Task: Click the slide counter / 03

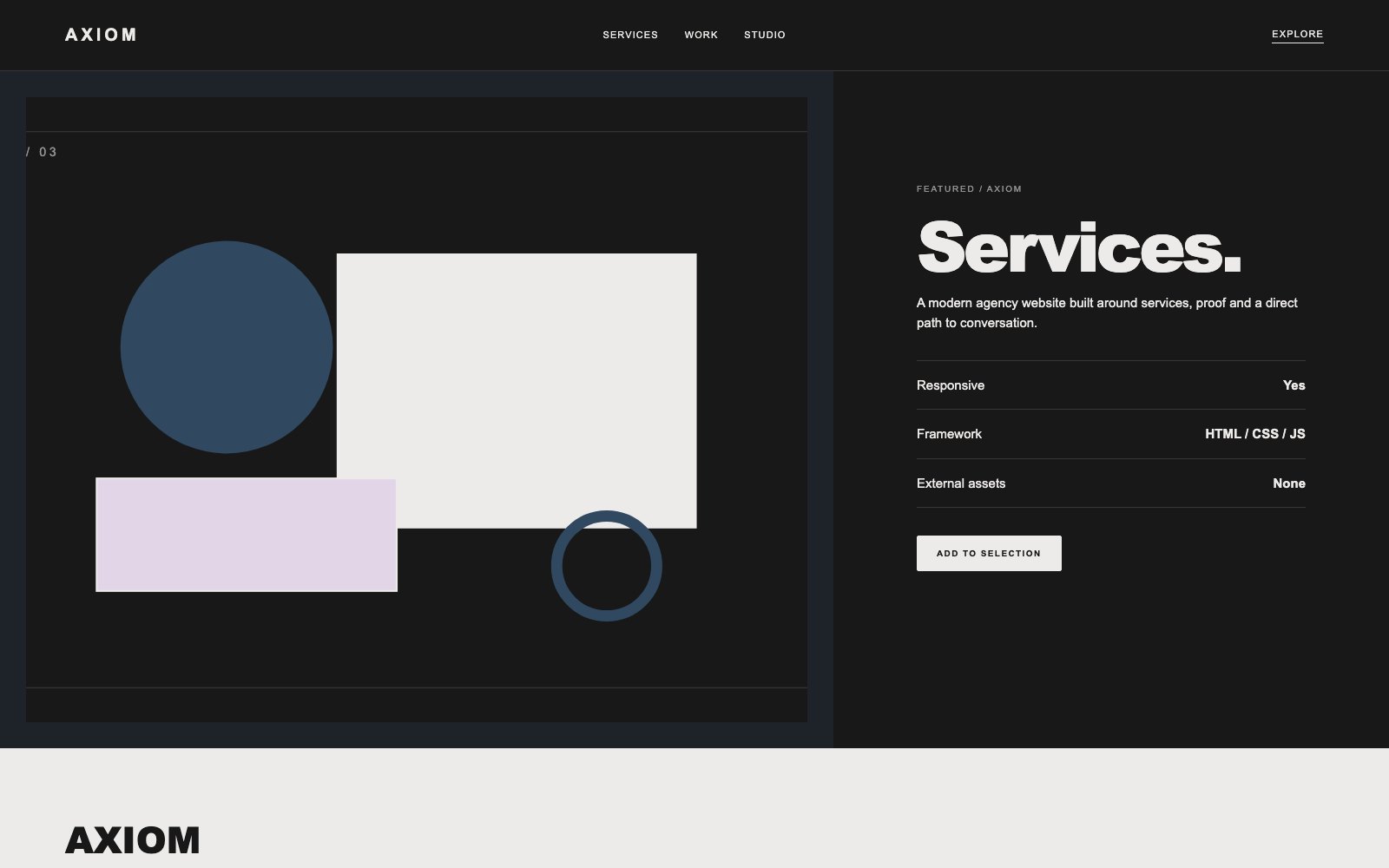Action: (x=42, y=152)
